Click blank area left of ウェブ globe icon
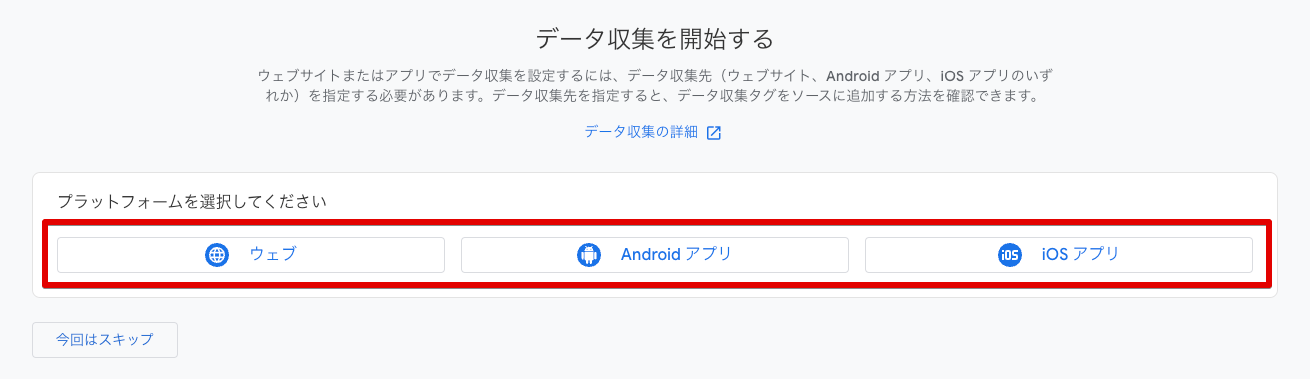The image size is (1310, 379). (130, 255)
